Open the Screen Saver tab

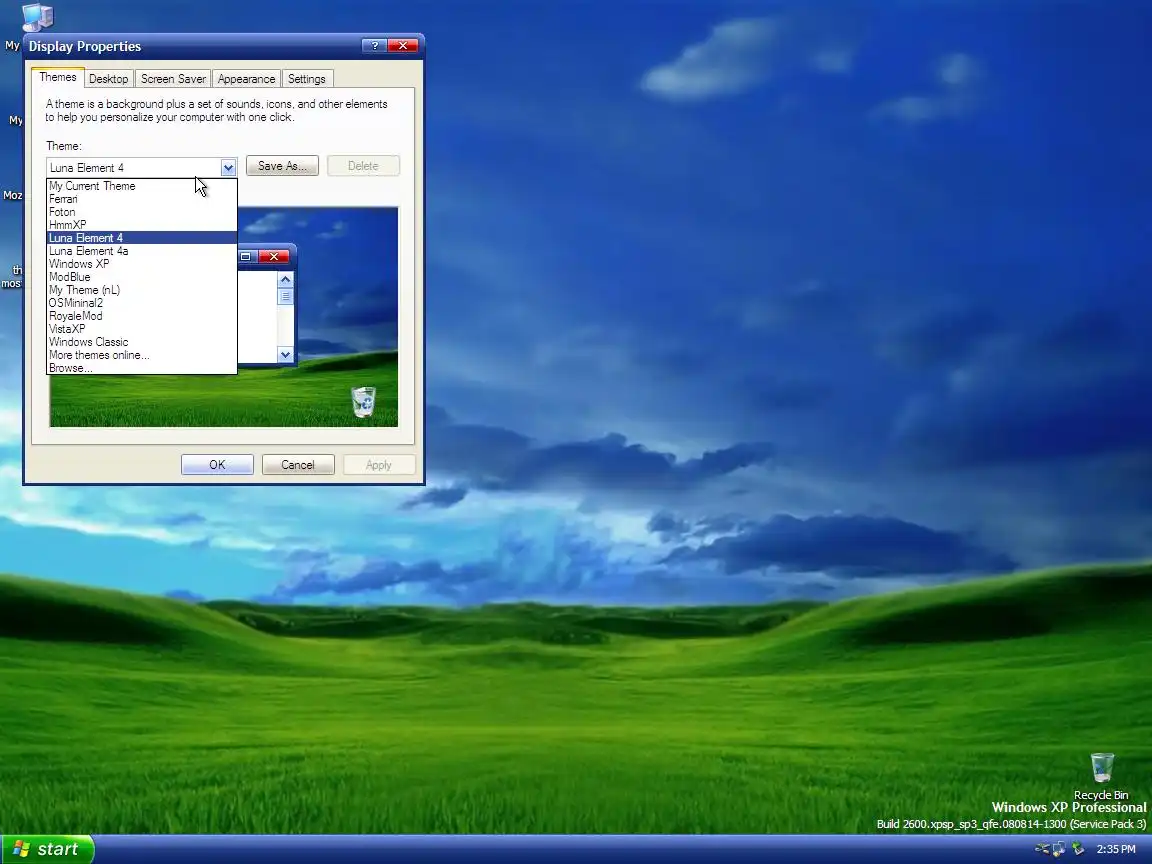173,79
